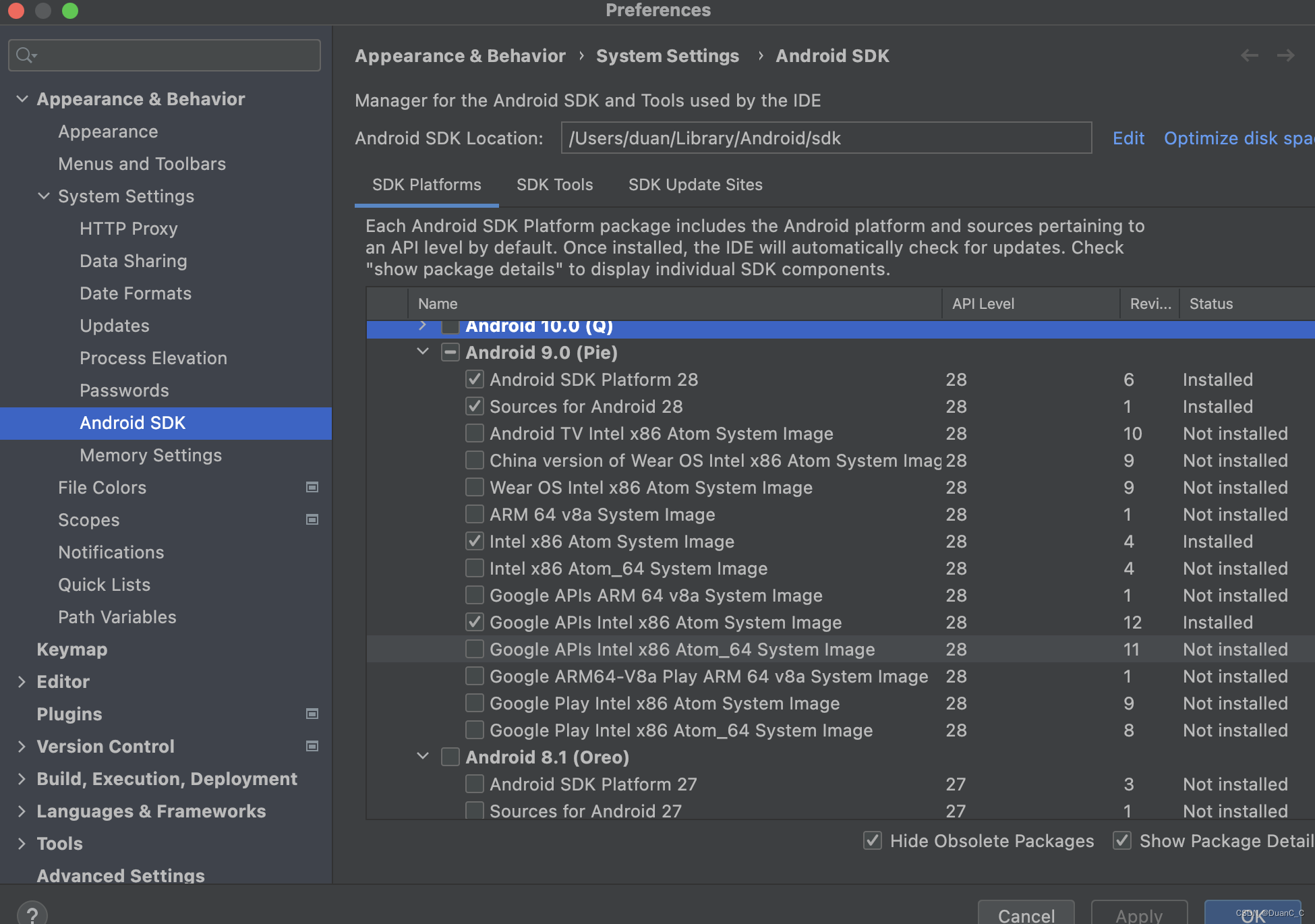Toggle Hide Obsolete Packages checkbox
This screenshot has height=924, width=1315.
pos(873,840)
